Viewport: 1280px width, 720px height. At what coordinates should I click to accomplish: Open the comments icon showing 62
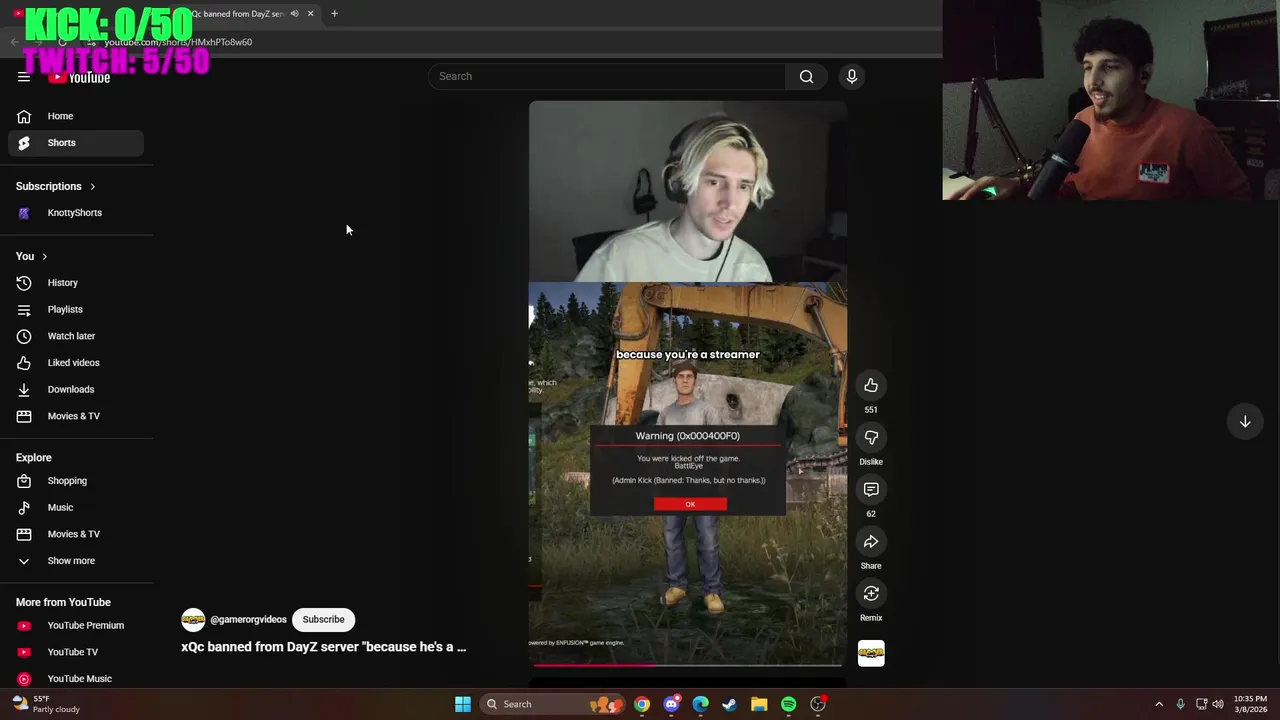[x=871, y=490]
